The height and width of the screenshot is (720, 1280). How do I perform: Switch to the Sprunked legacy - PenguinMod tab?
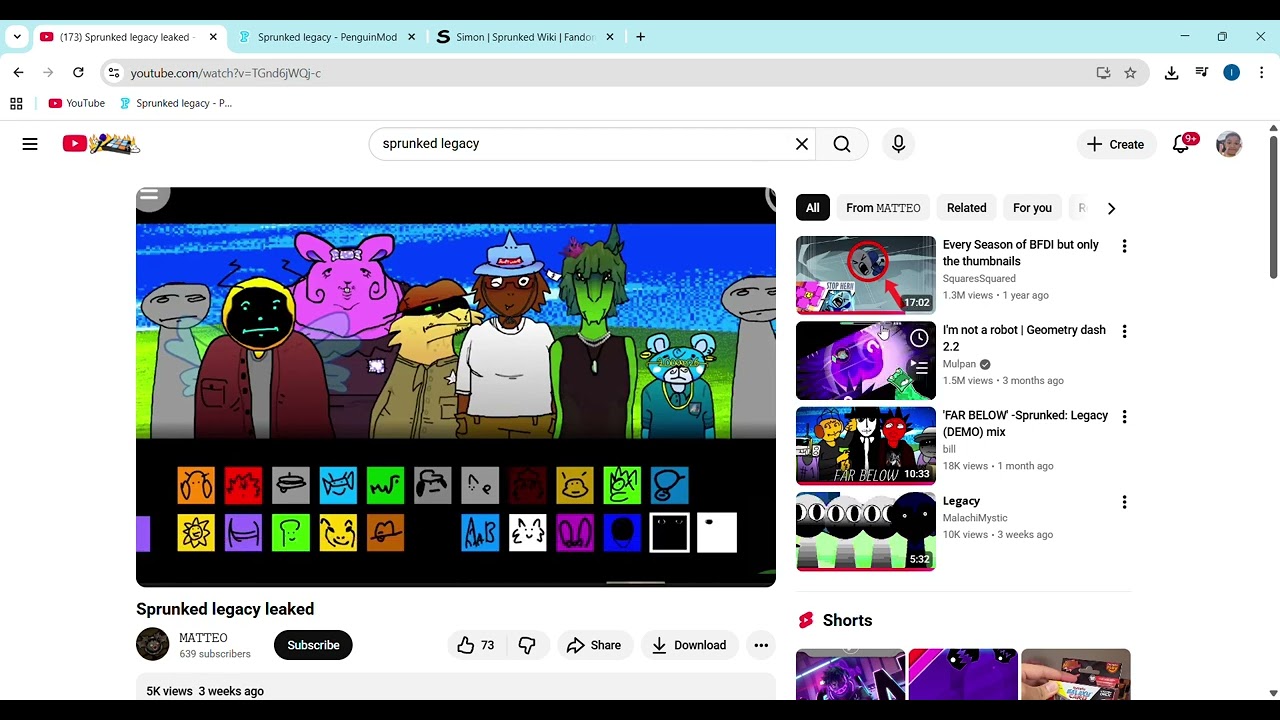point(327,37)
